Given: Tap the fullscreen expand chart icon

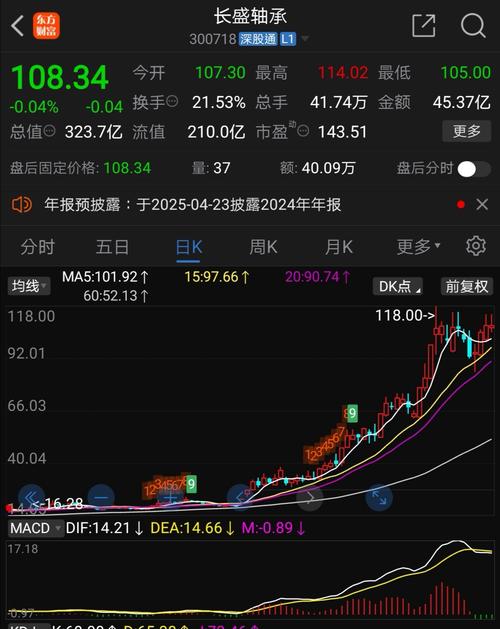Looking at the screenshot, I should coord(379,497).
